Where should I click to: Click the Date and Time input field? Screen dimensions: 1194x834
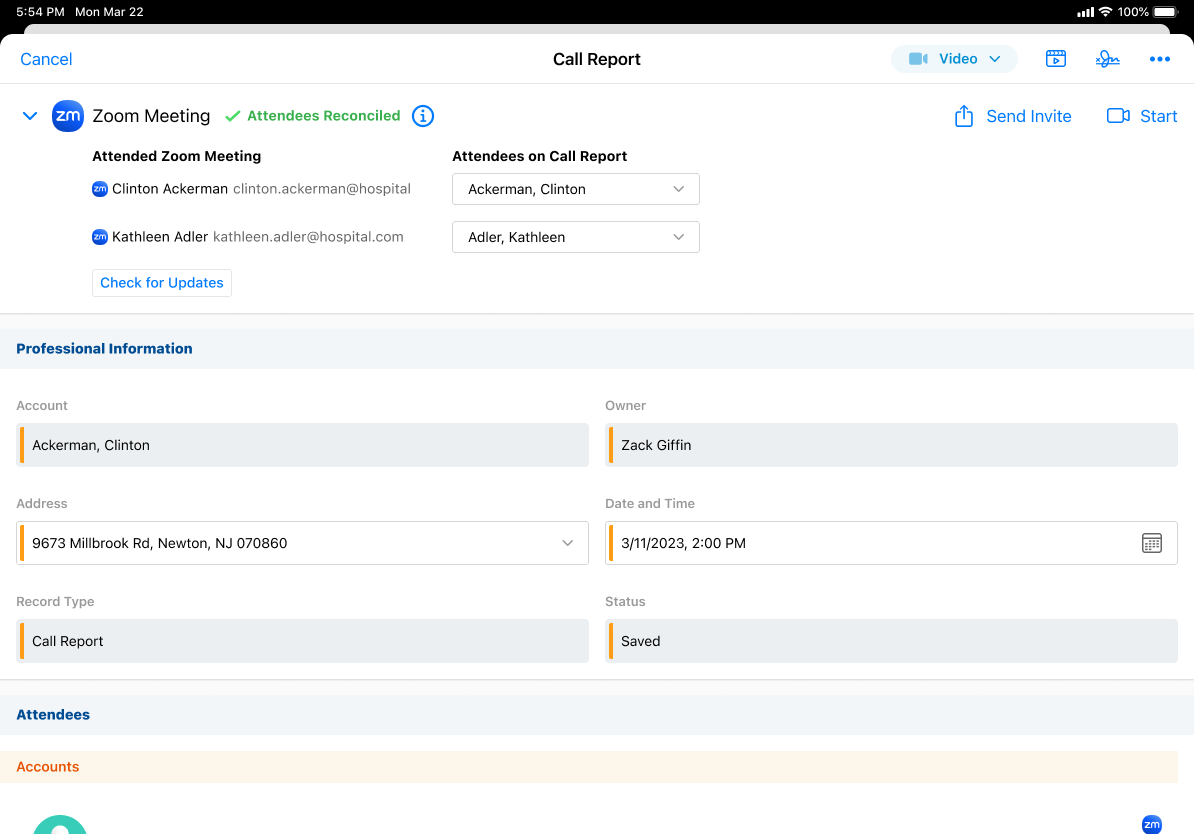click(870, 543)
